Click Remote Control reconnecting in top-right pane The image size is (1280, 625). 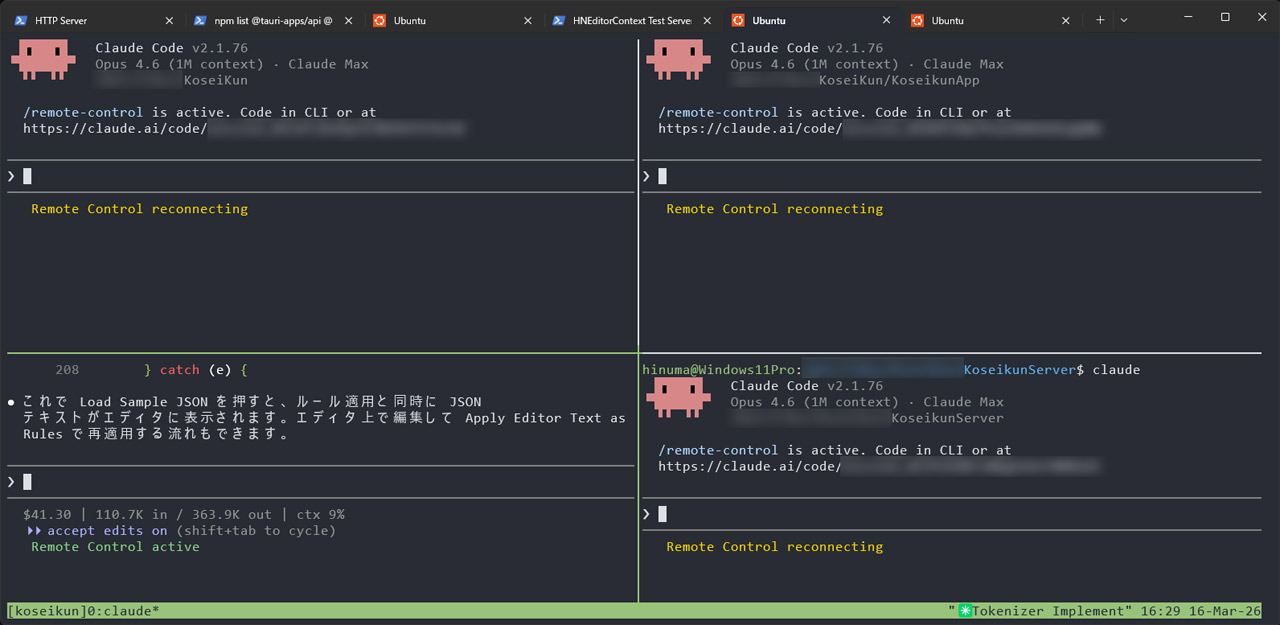775,208
